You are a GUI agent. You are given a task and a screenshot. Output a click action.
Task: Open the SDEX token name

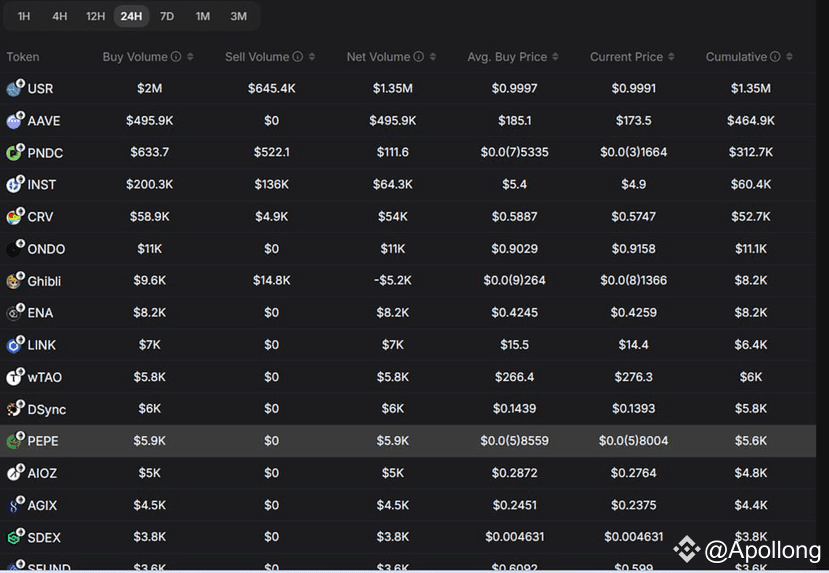[44, 538]
